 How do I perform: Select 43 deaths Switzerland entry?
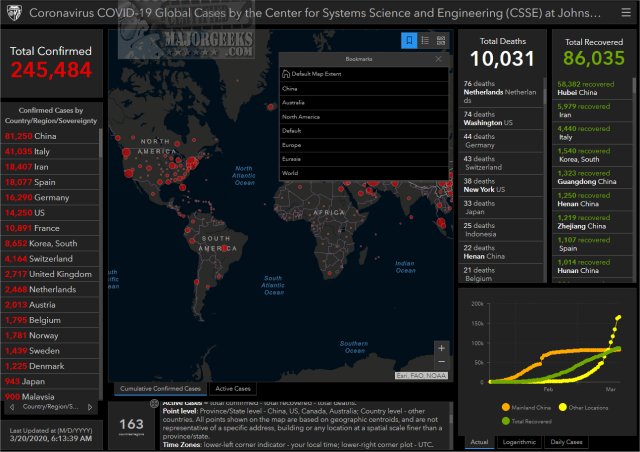pos(501,163)
